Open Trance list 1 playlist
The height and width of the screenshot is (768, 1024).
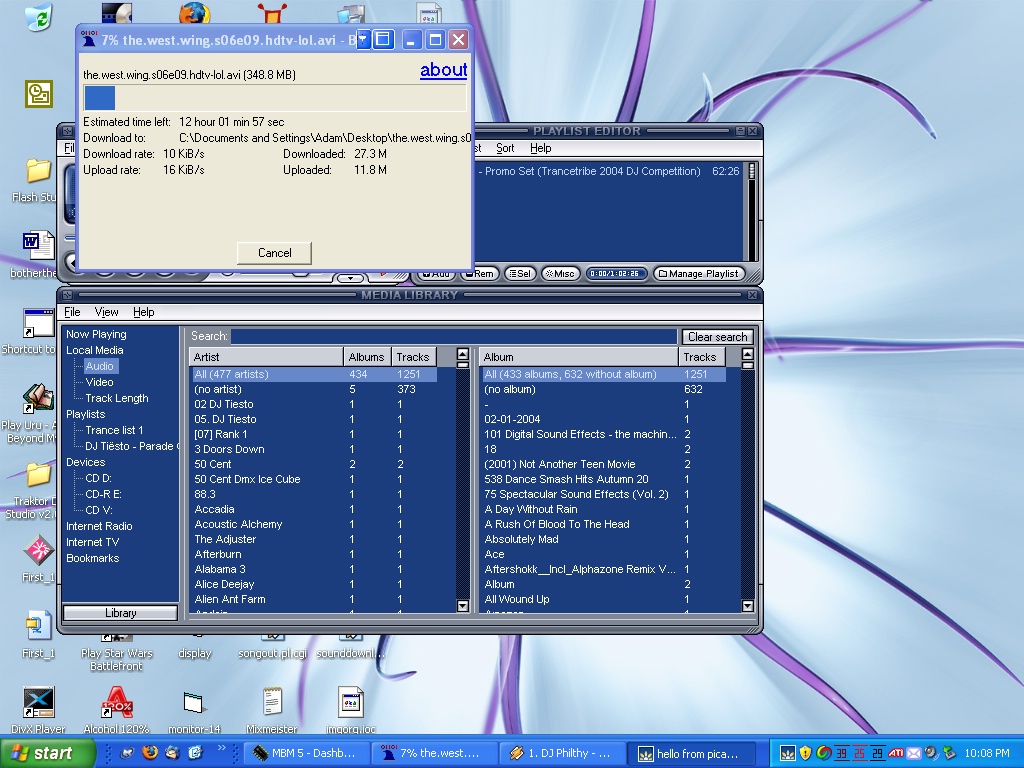pyautogui.click(x=114, y=430)
